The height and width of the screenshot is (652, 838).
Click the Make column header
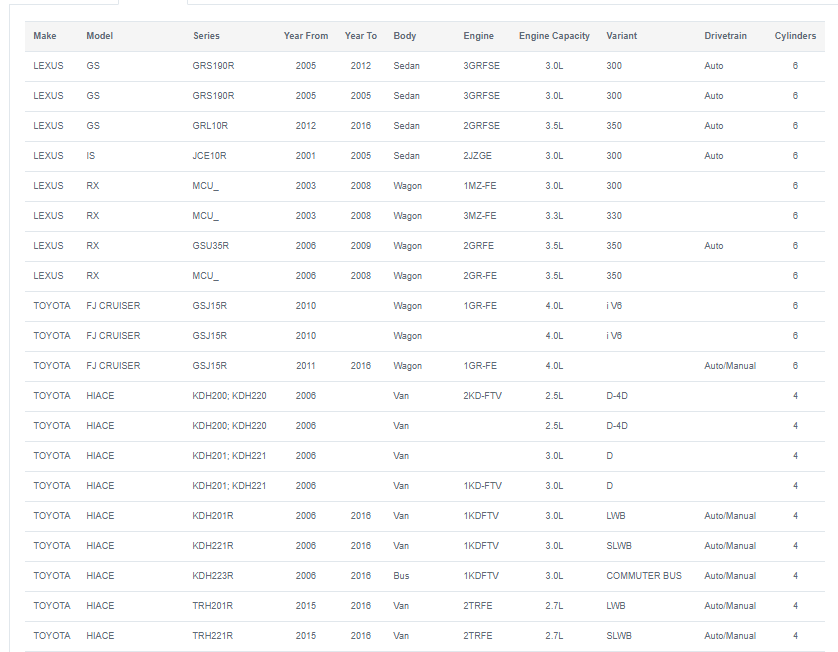click(x=44, y=36)
